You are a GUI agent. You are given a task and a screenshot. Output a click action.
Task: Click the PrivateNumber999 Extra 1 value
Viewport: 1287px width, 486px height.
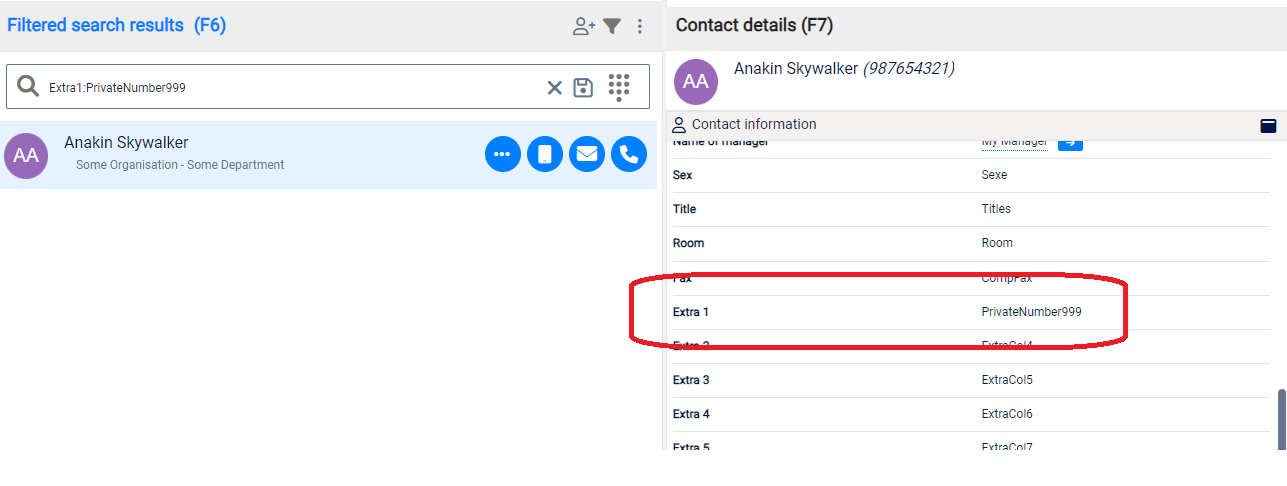click(x=1031, y=312)
